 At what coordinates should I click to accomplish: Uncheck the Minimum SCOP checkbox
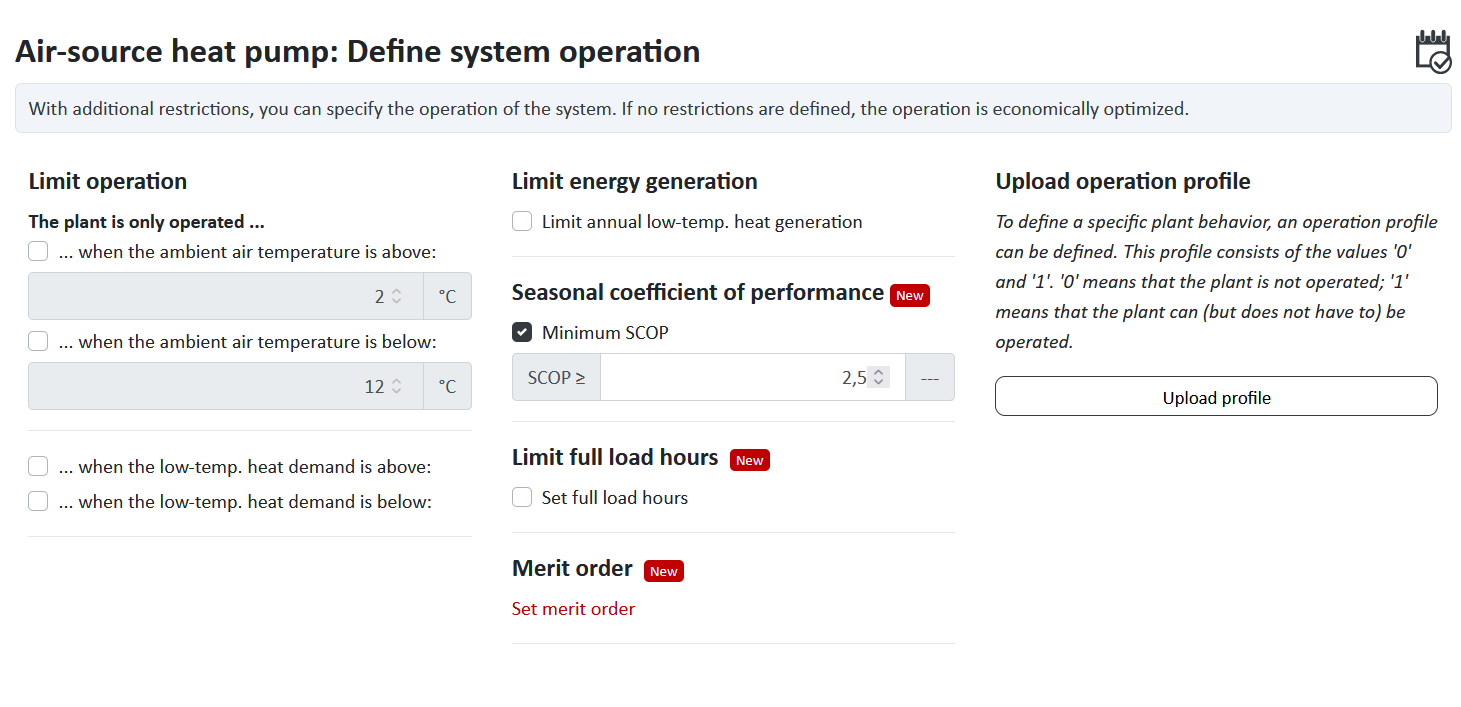pyautogui.click(x=522, y=332)
